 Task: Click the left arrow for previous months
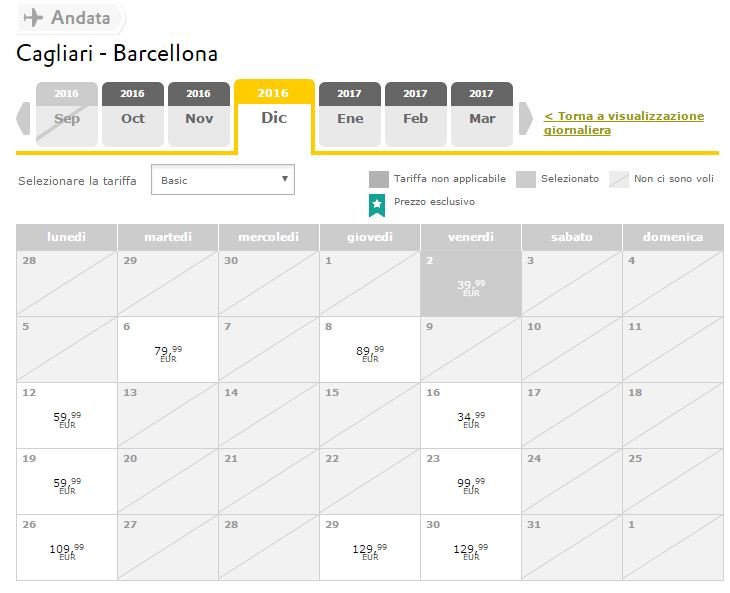pyautogui.click(x=23, y=118)
